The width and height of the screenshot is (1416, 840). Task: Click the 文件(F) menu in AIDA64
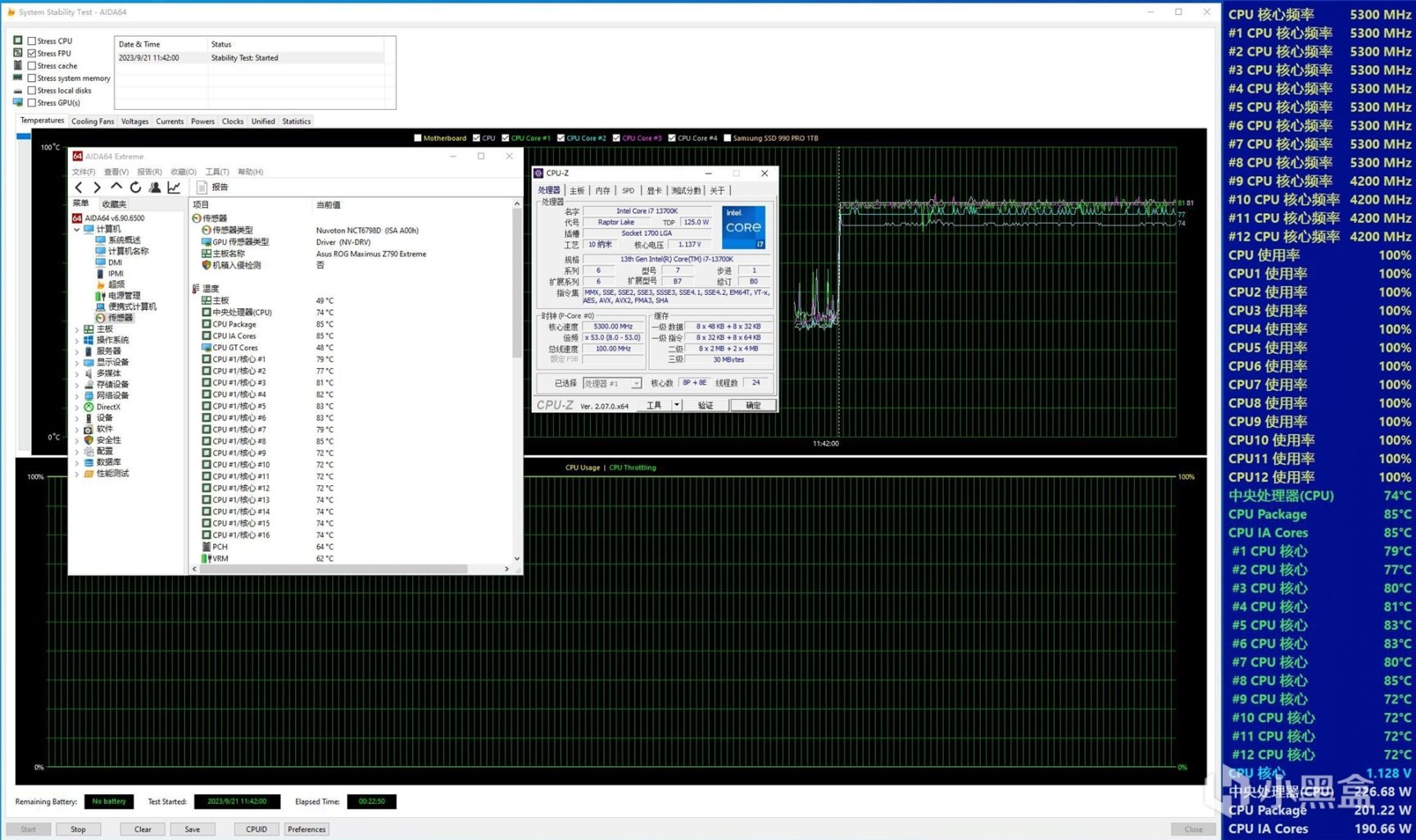click(x=84, y=172)
